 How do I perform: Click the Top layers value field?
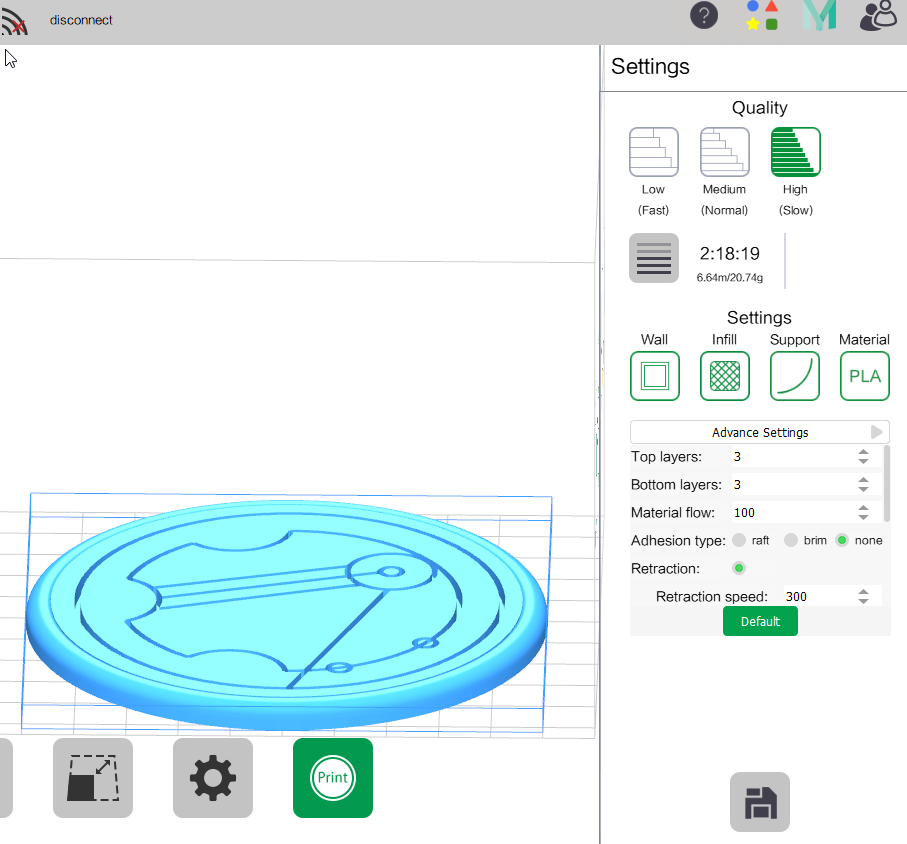coord(792,456)
